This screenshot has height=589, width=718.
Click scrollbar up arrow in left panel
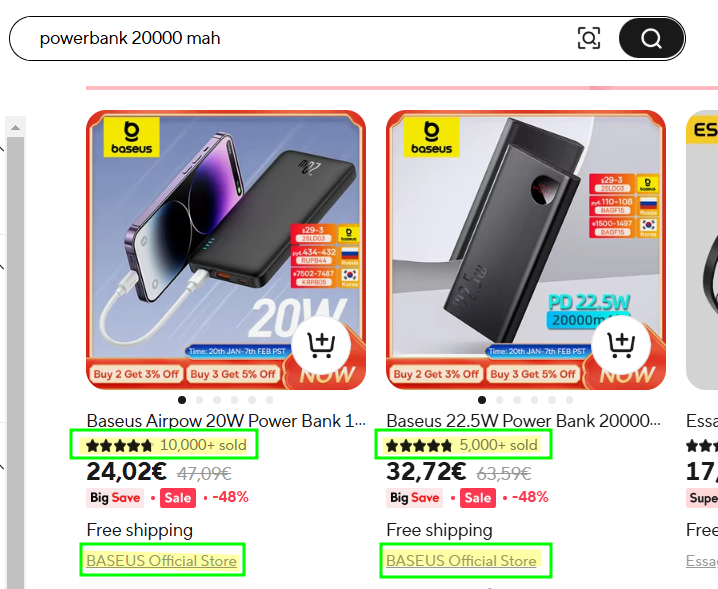[x=15, y=127]
